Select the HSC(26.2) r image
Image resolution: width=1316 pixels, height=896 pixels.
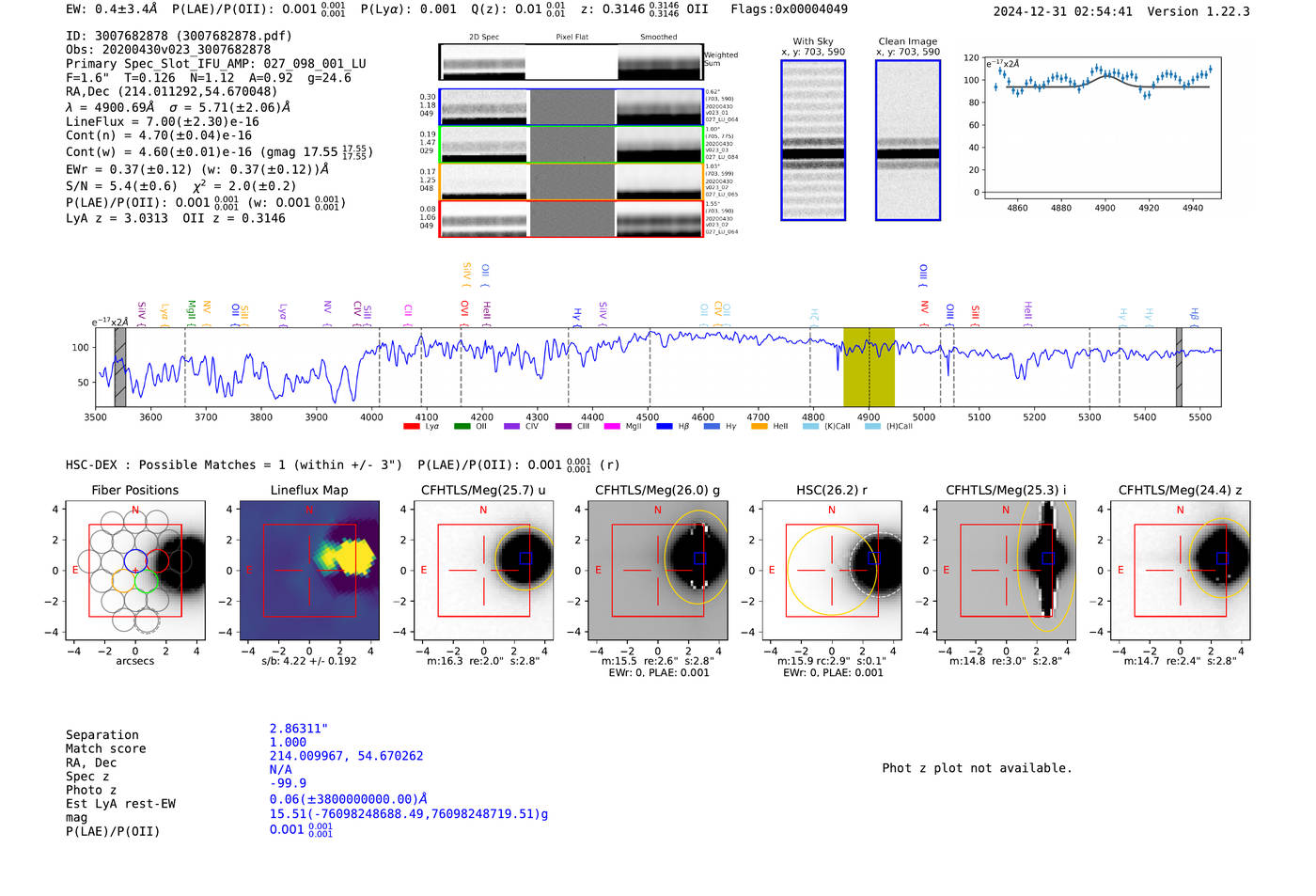832,570
